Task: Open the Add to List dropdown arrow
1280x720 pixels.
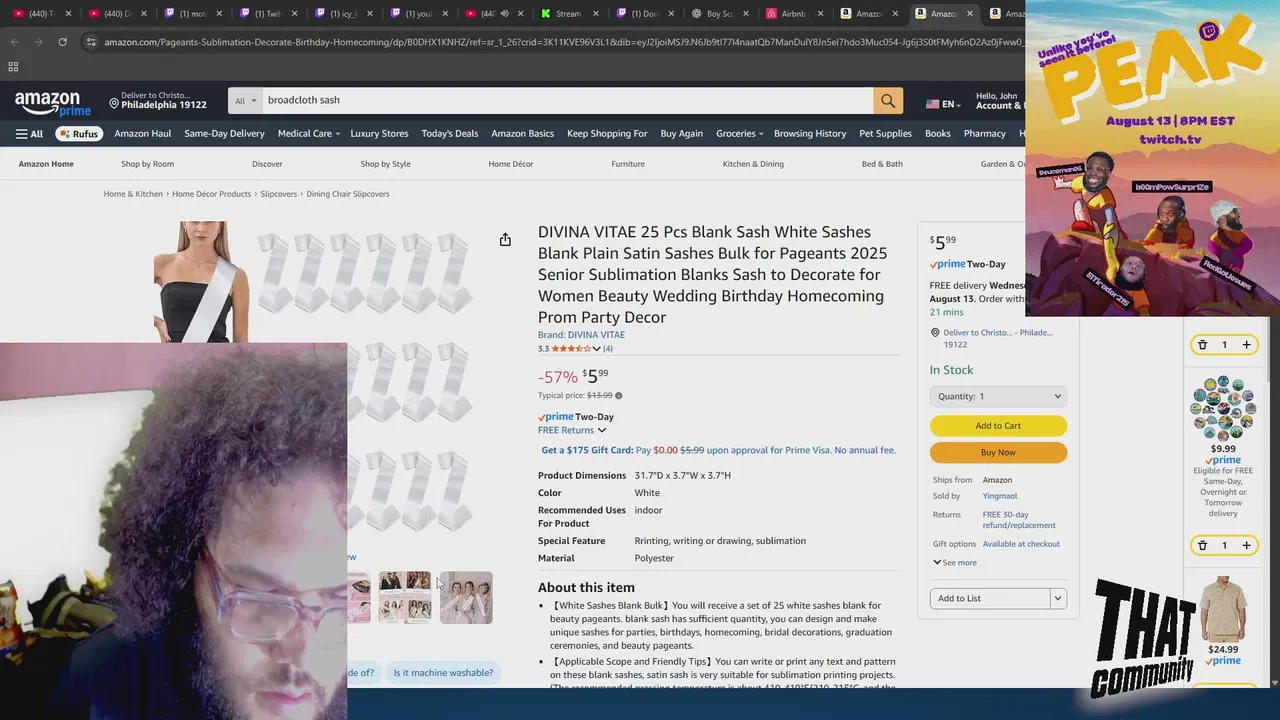Action: tap(1057, 598)
